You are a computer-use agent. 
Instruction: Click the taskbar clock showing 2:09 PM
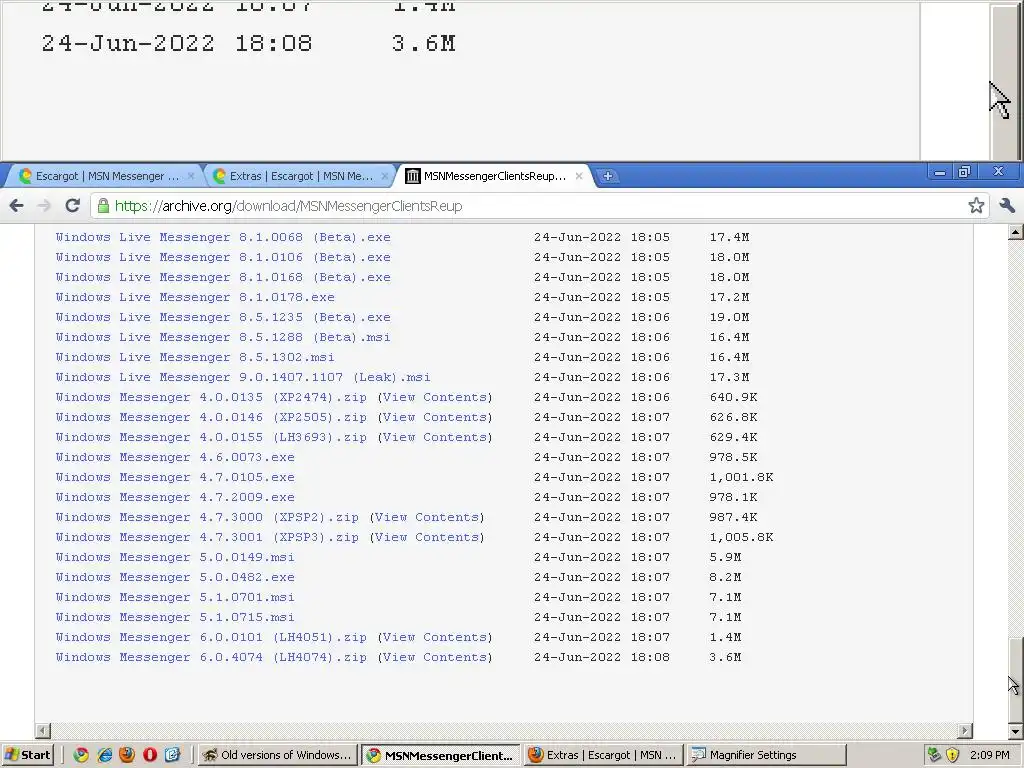pos(989,755)
